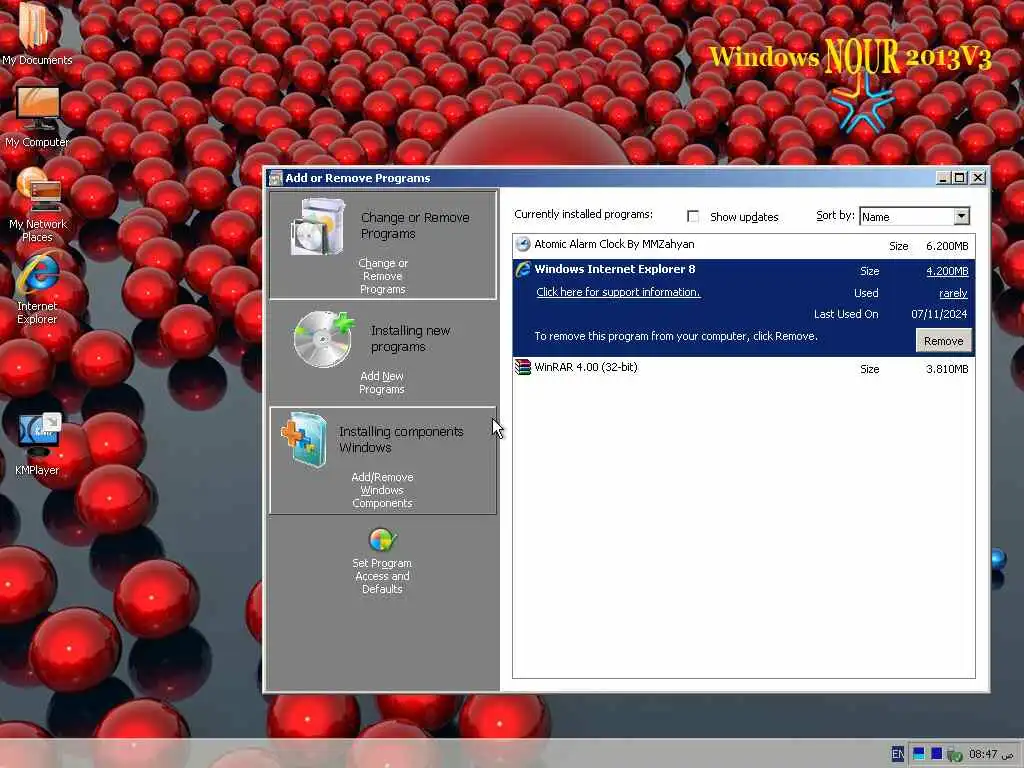Maximize the Add or Remove Programs window
This screenshot has height=768, width=1024.
click(x=959, y=178)
